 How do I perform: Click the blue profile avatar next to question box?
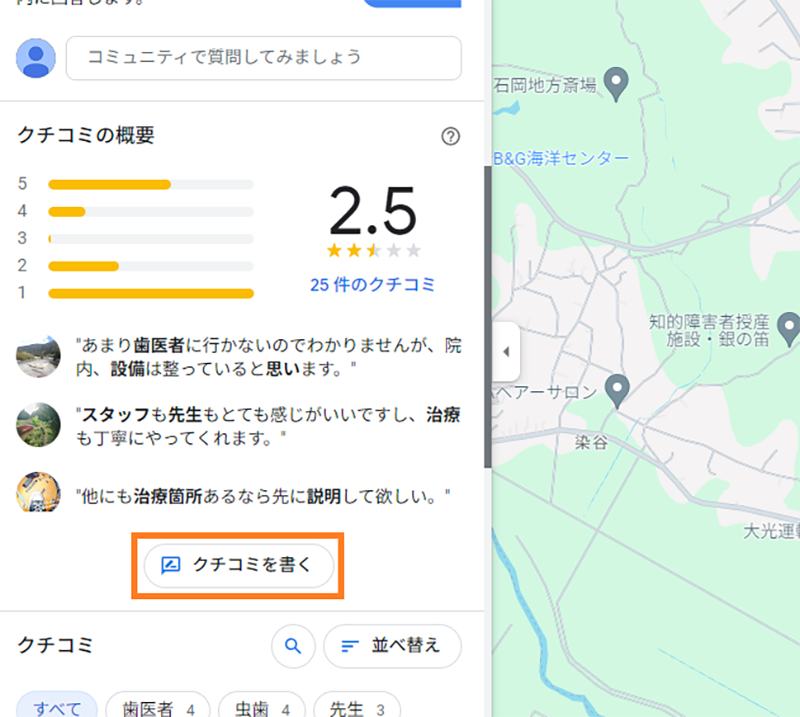coord(36,58)
